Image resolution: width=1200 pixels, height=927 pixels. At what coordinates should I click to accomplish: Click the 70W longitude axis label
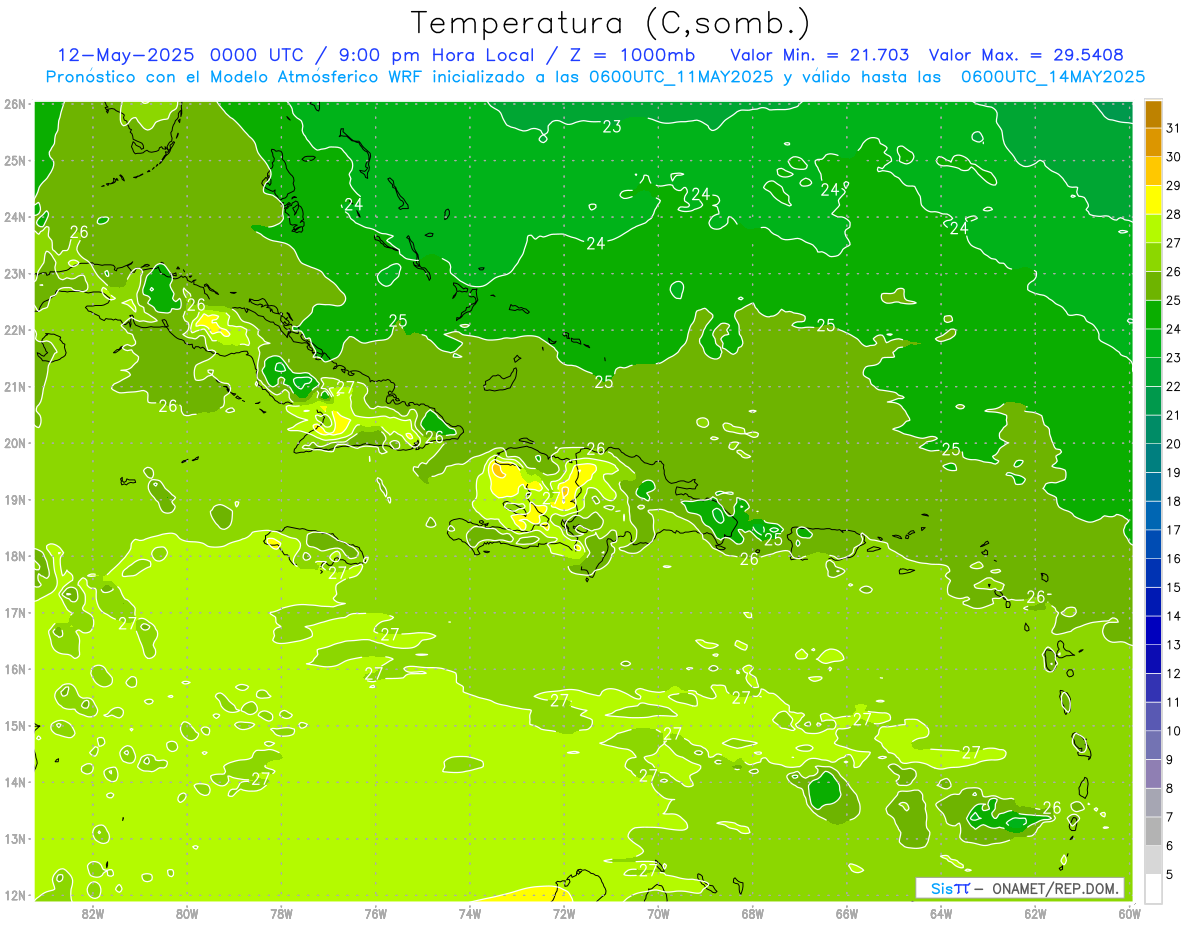(x=658, y=913)
